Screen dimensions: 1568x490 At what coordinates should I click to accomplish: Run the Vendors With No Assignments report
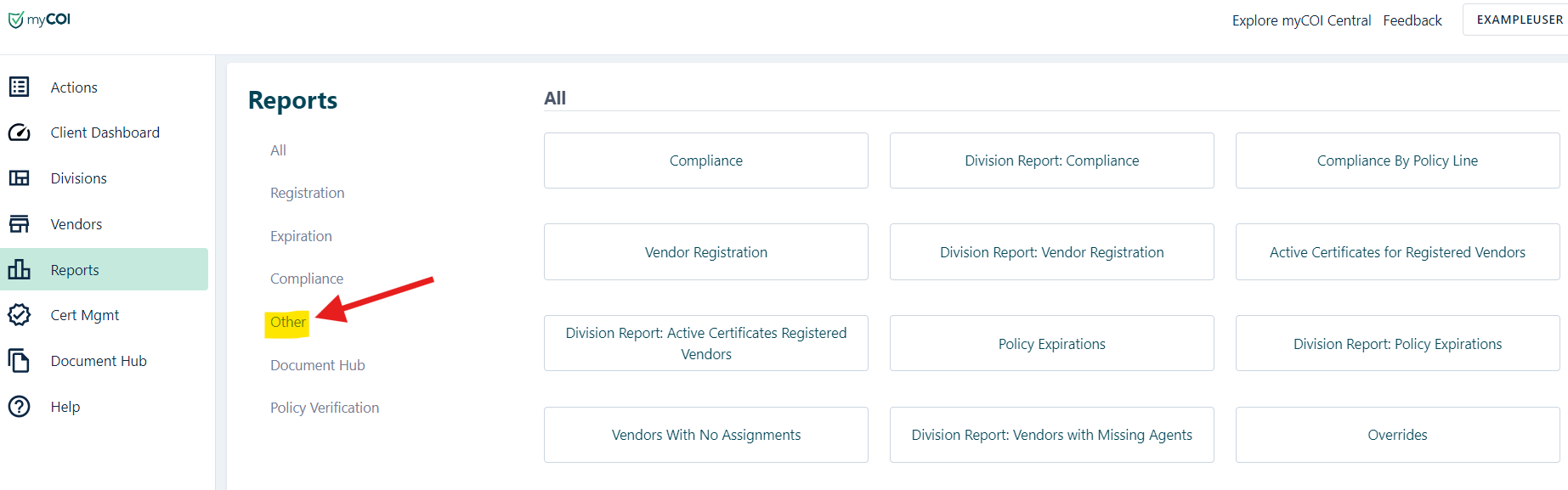705,435
